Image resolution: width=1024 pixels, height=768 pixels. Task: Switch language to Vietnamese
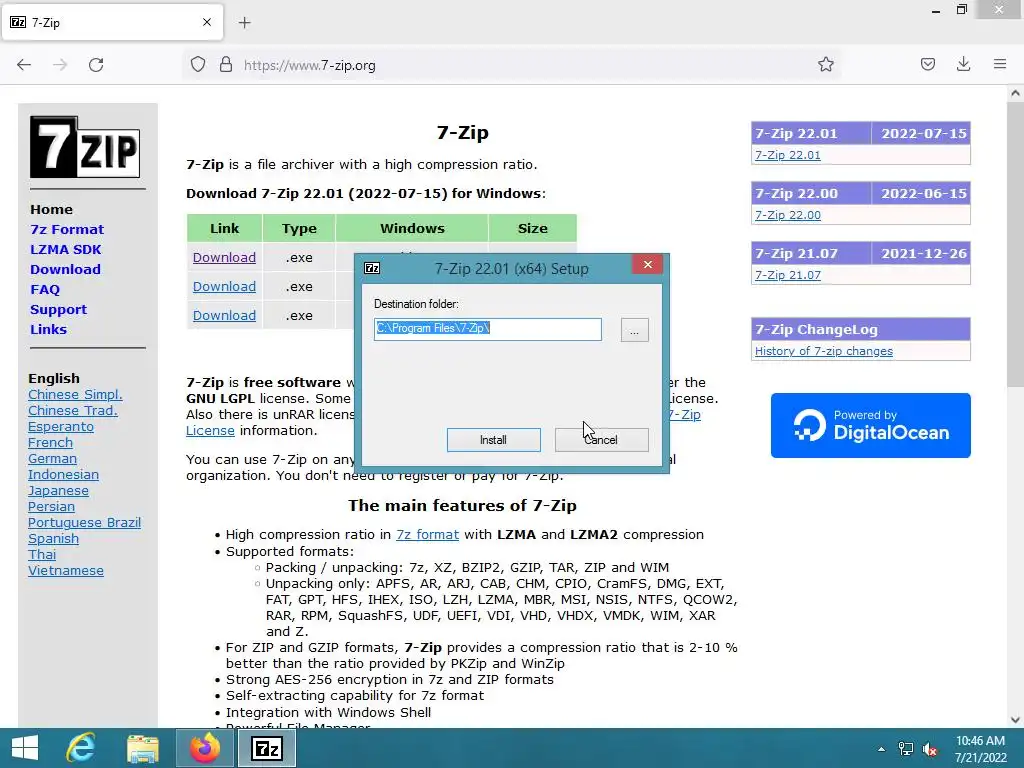[66, 571]
